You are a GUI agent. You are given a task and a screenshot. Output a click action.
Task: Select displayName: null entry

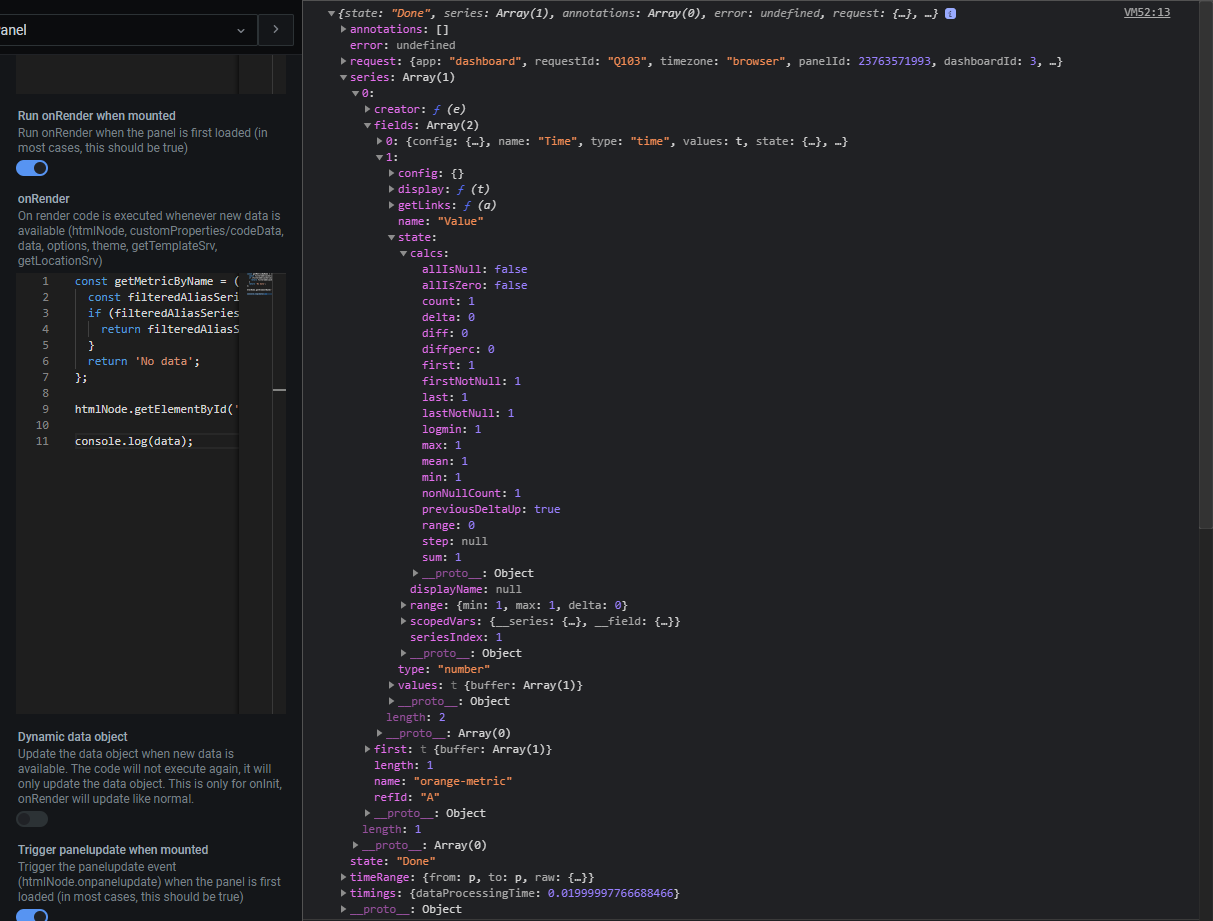click(466, 589)
